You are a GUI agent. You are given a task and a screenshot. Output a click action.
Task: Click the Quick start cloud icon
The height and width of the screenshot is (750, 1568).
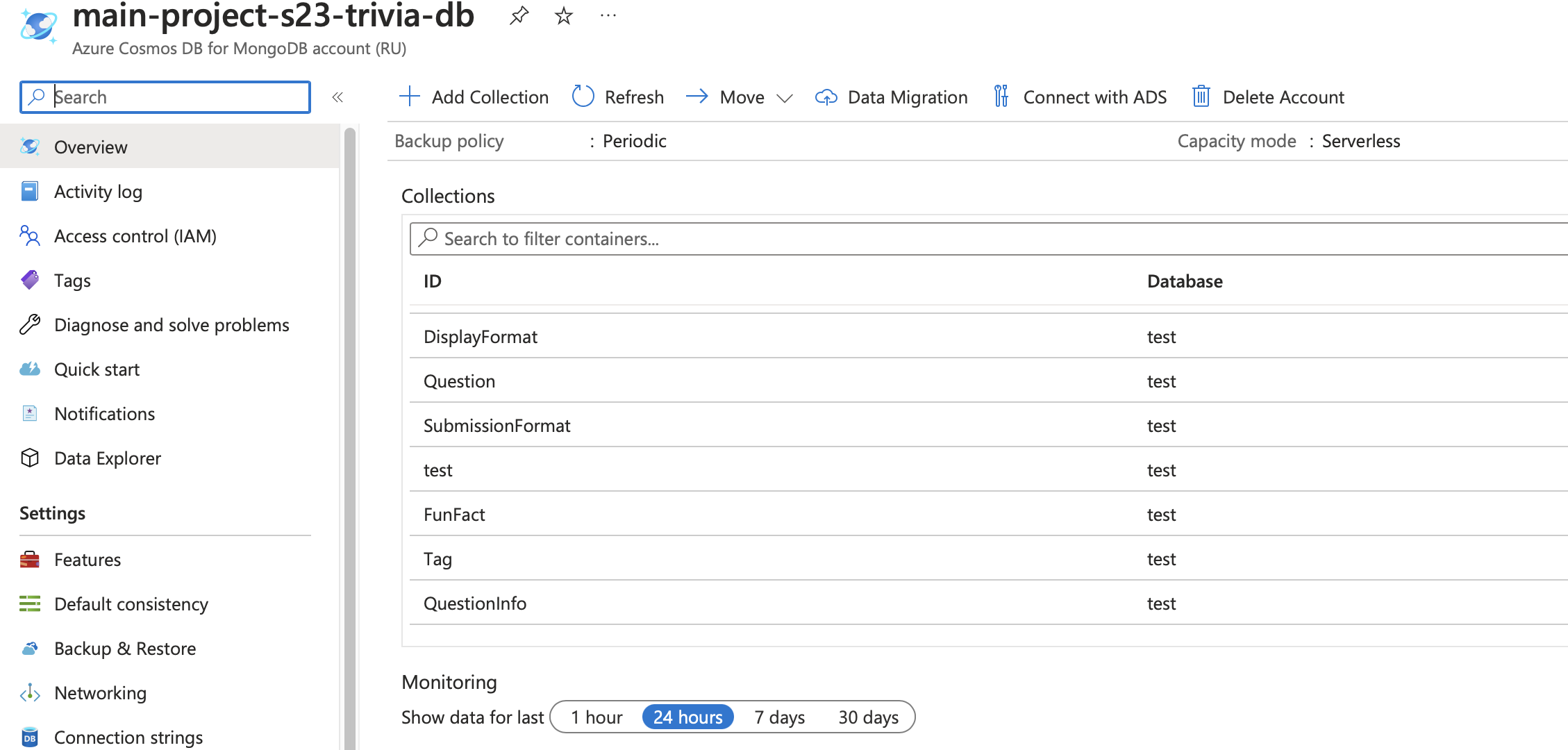[x=30, y=369]
